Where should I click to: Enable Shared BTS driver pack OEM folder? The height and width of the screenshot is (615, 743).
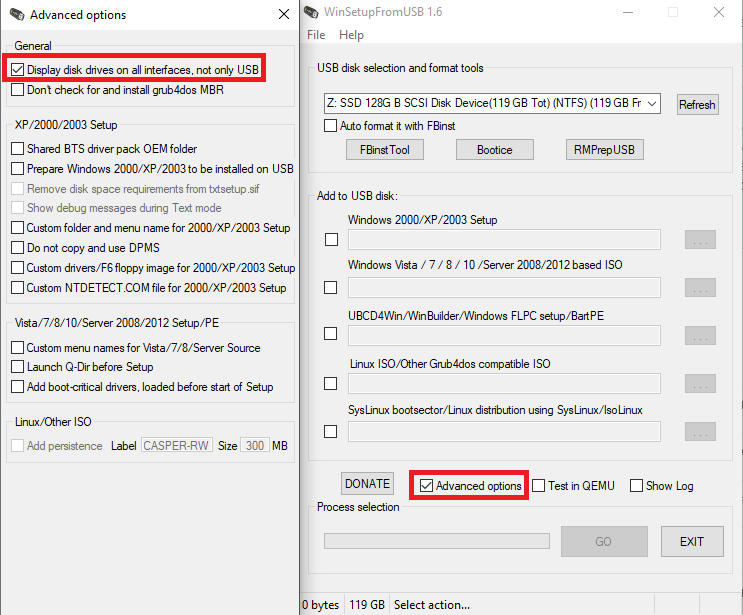(18, 149)
